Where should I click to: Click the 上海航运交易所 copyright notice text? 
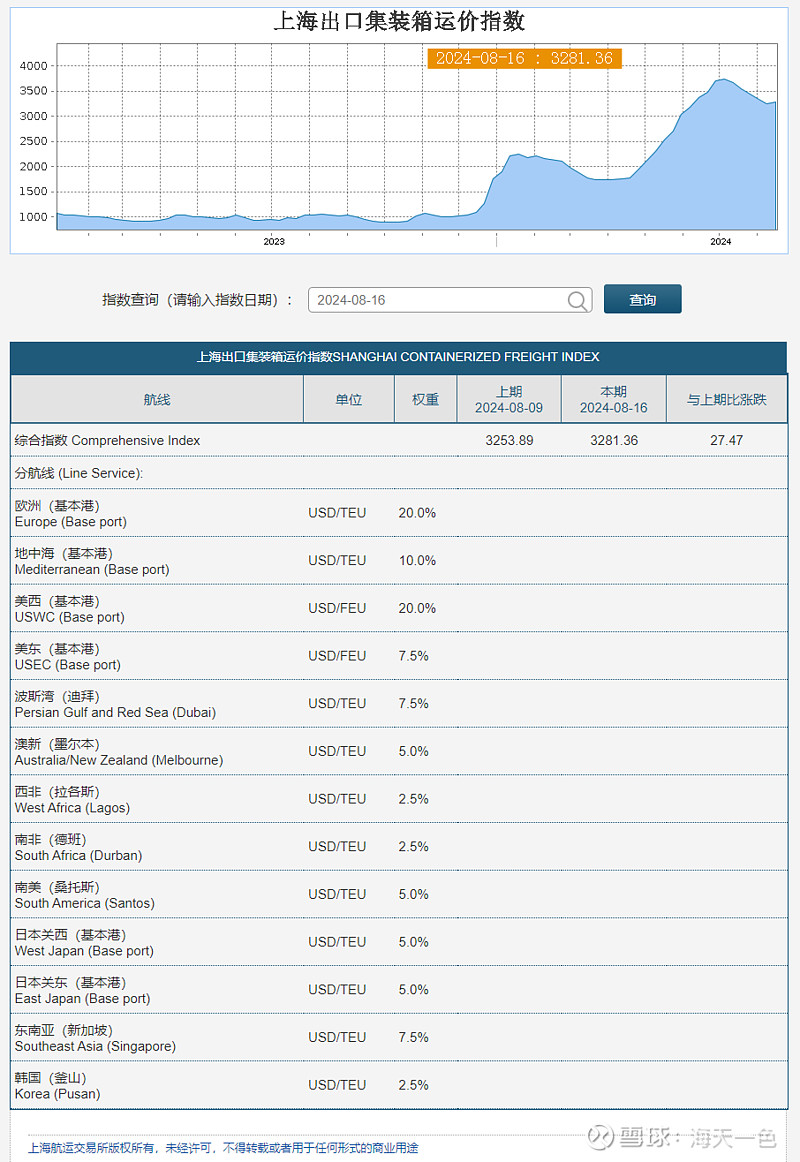coord(223,1148)
